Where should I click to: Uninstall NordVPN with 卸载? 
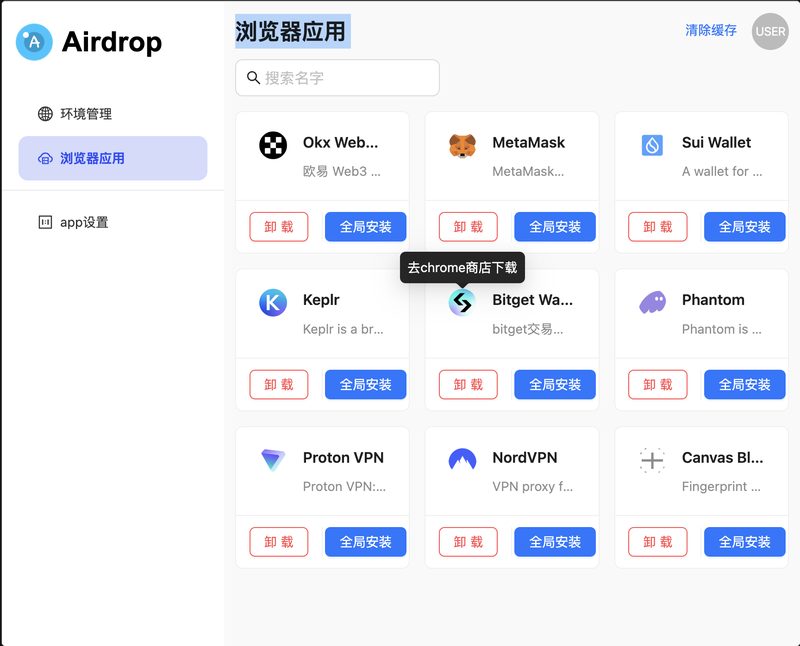pos(468,541)
